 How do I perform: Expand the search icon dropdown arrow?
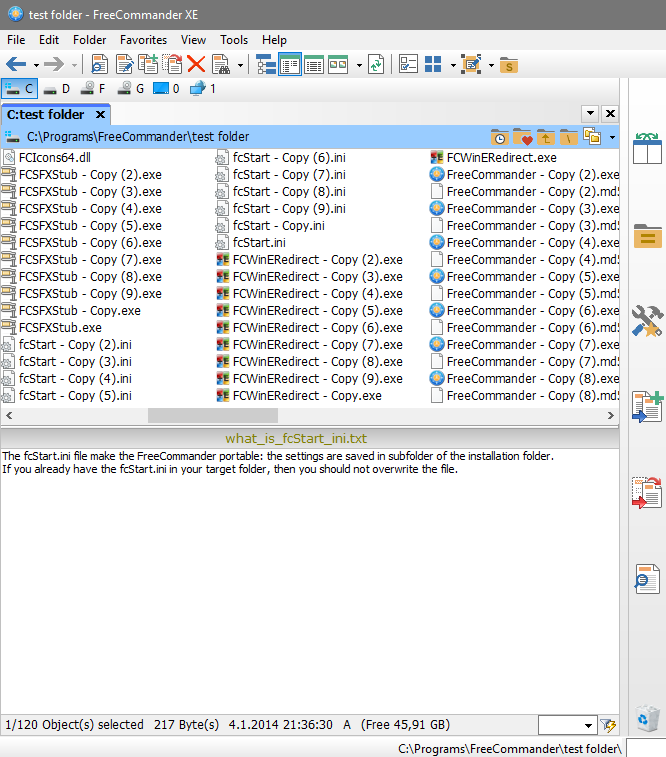coord(240,65)
